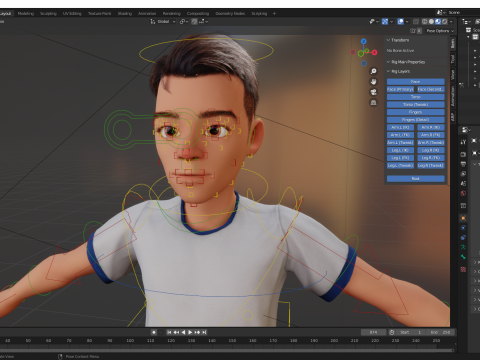Select rendered viewport shading mode

445,21
